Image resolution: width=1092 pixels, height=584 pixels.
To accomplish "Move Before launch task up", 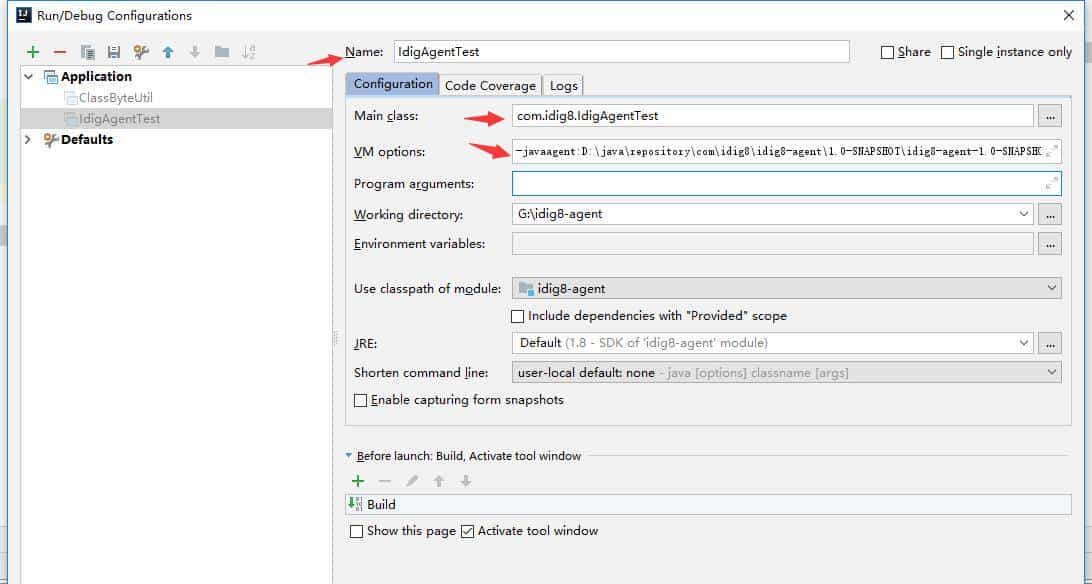I will (x=439, y=481).
